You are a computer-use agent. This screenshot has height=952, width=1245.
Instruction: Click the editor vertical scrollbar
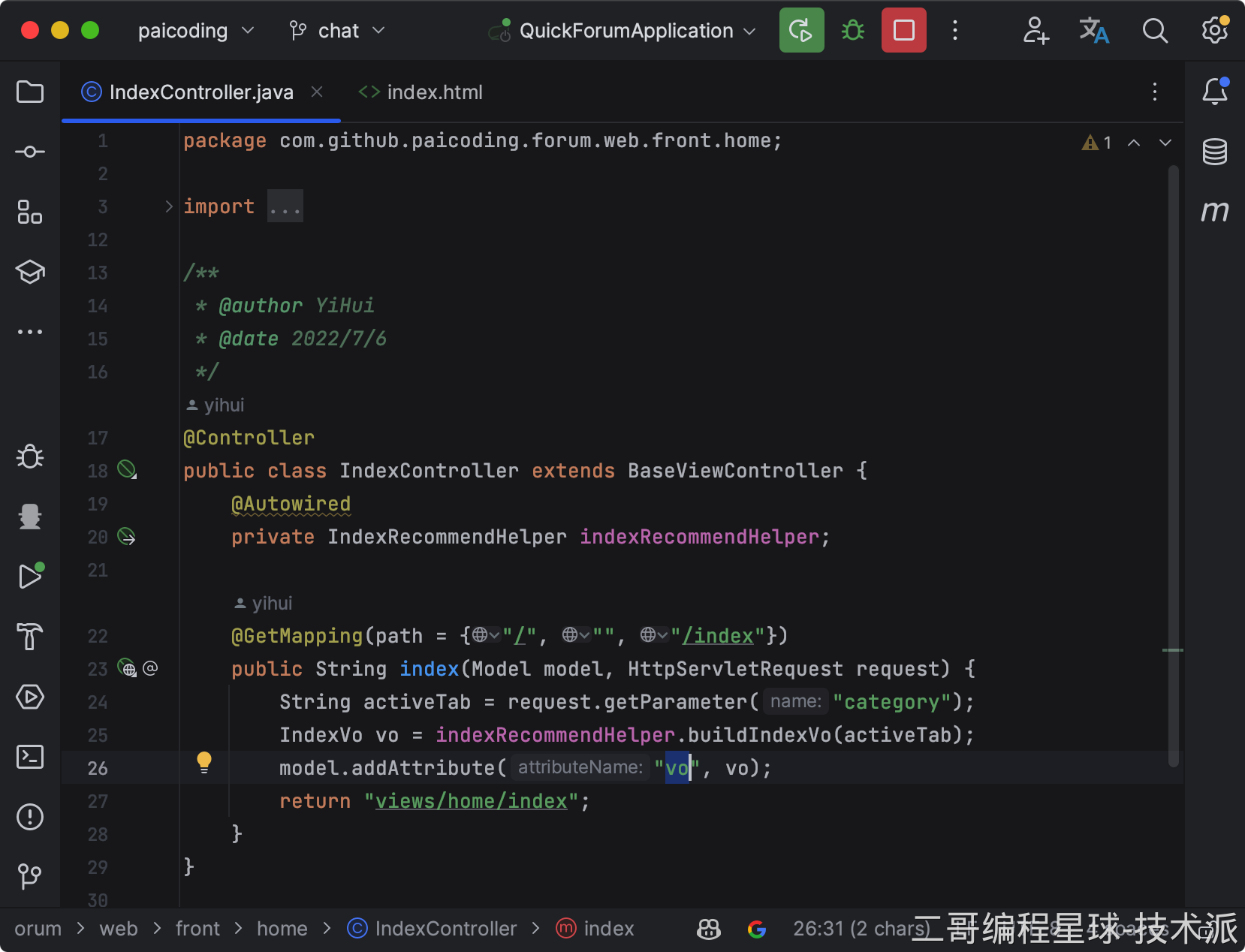(x=1173, y=465)
